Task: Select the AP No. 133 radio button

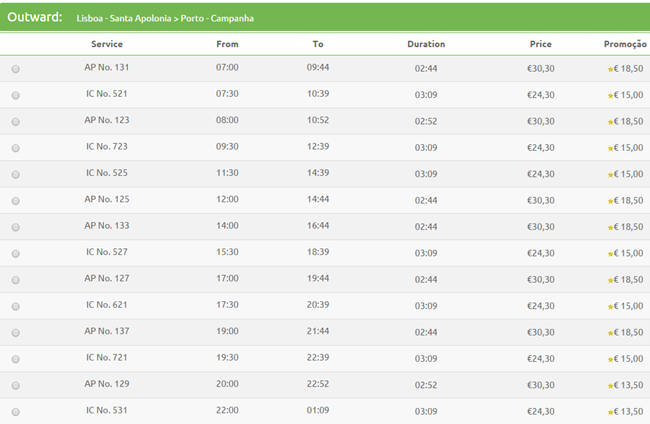Action: (x=16, y=227)
